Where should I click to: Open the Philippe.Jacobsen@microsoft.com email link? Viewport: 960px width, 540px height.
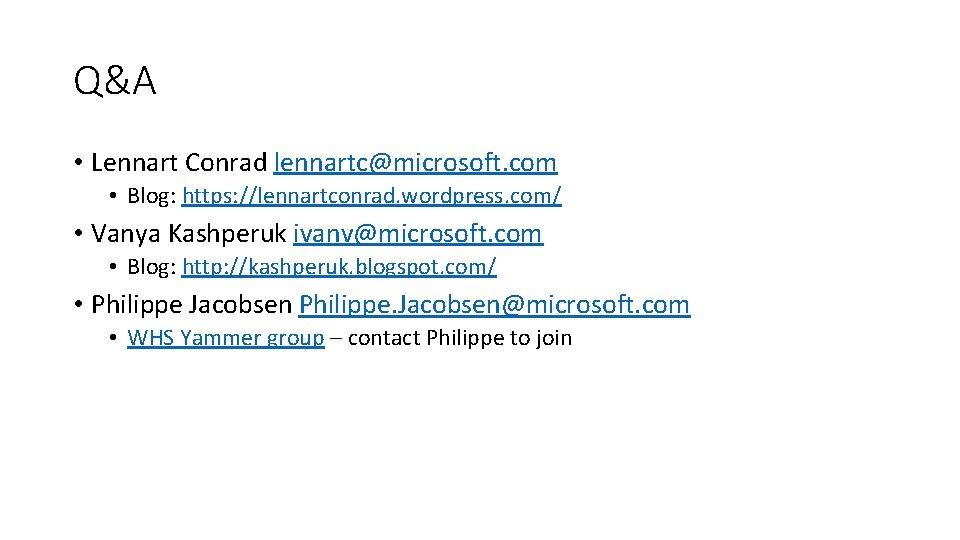[494, 305]
